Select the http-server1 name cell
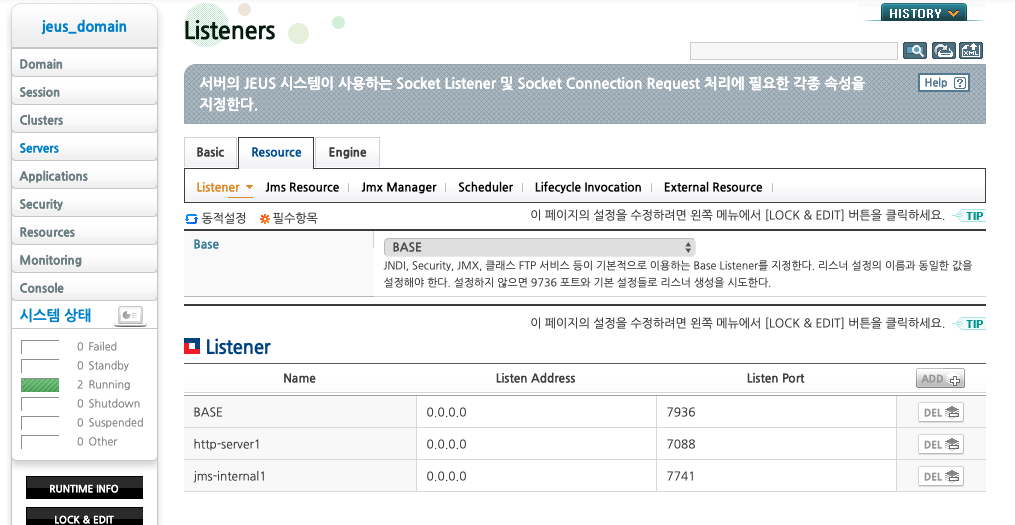The image size is (1015, 525). pyautogui.click(x=300, y=444)
